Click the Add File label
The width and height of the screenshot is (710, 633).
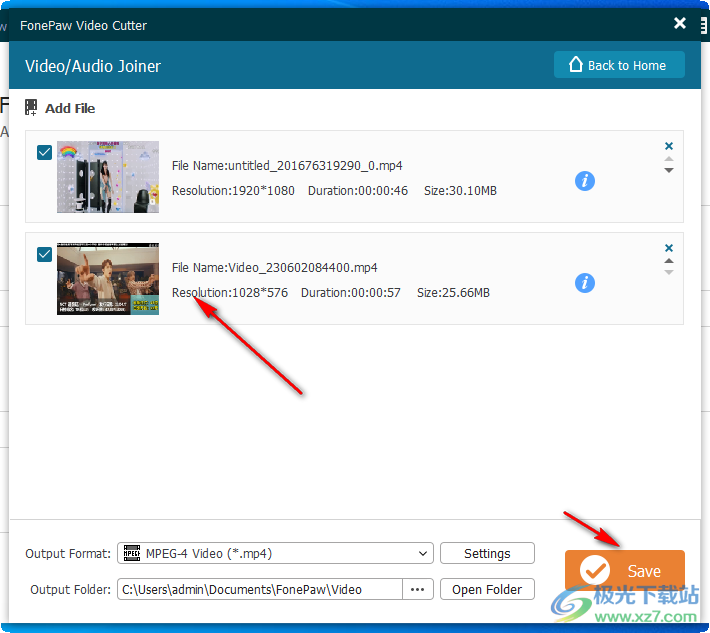point(70,108)
